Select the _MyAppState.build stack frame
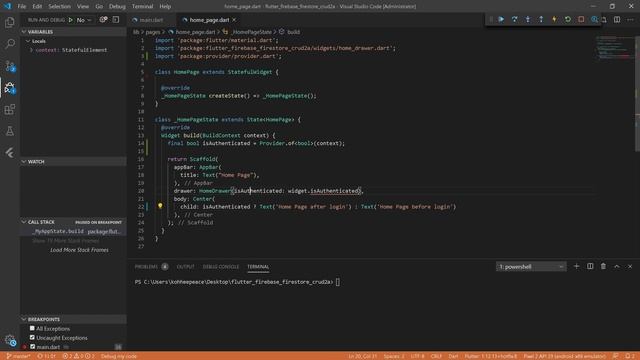 click(73, 231)
